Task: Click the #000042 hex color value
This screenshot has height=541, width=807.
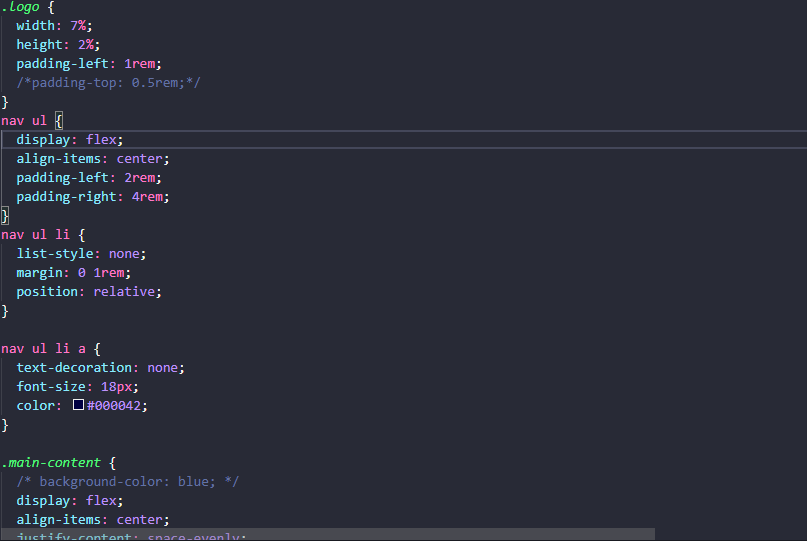Action: tap(114, 406)
